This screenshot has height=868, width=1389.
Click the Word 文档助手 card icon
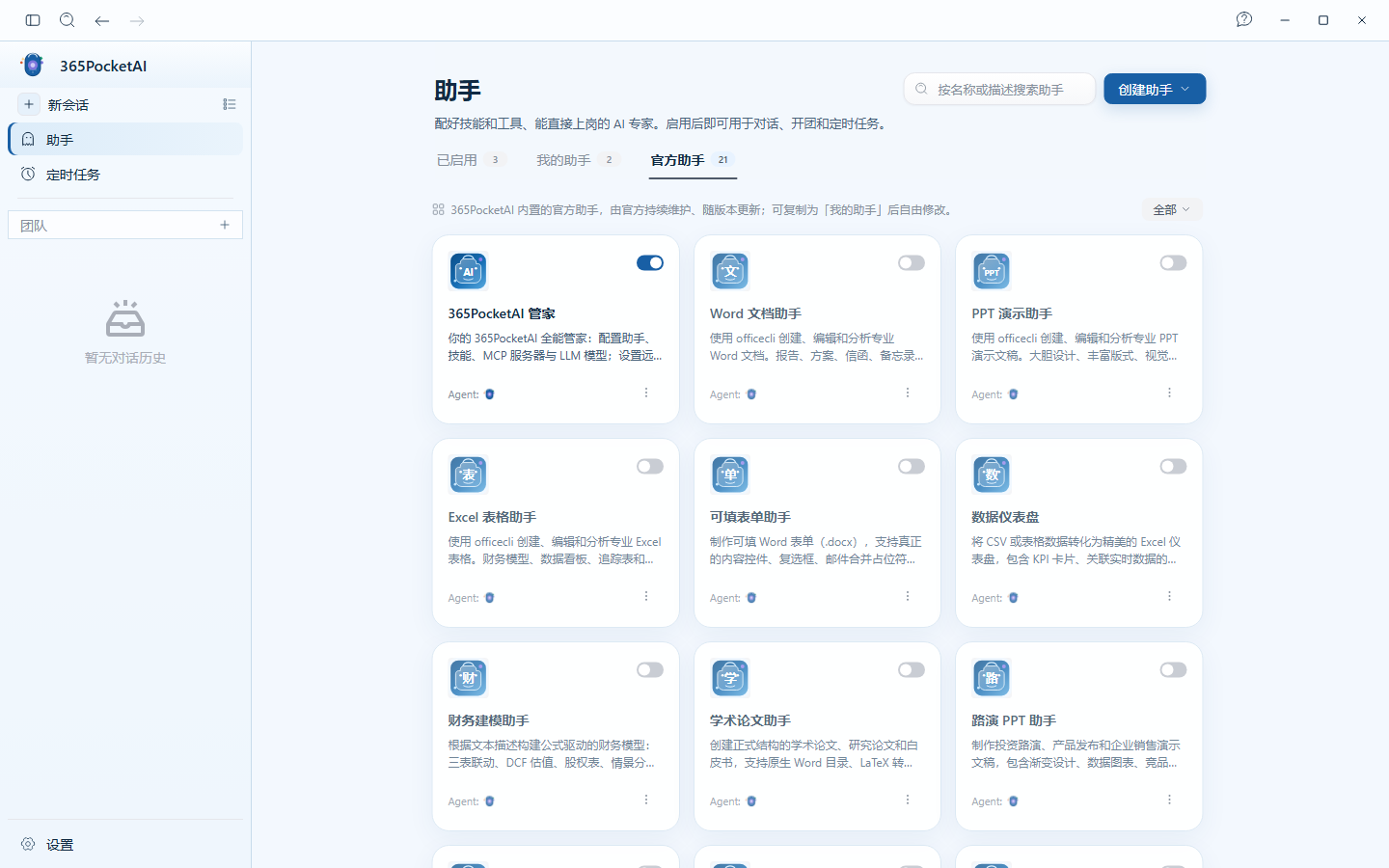tap(730, 271)
